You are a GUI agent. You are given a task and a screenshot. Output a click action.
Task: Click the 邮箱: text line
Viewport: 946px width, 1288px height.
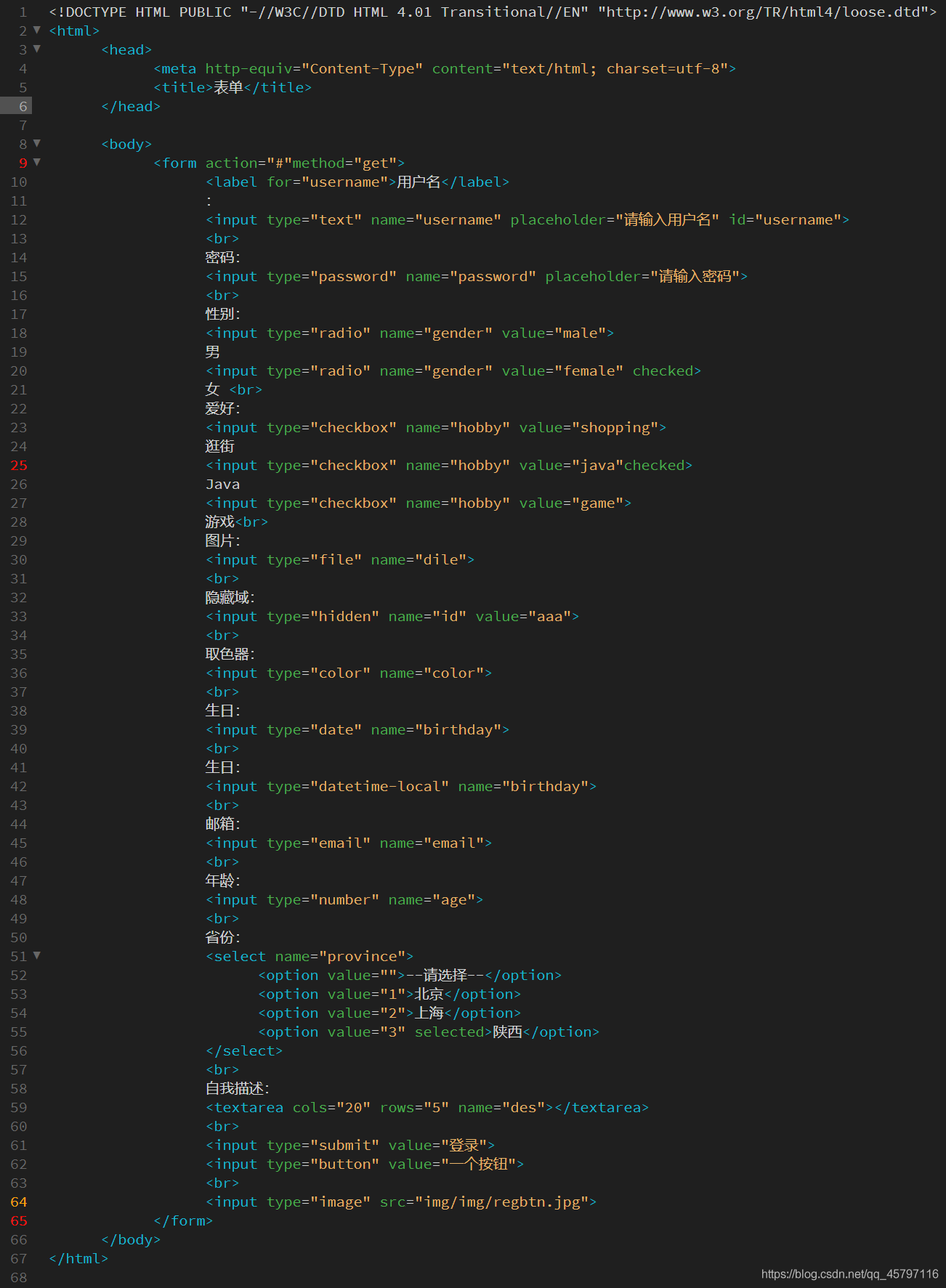(x=223, y=824)
